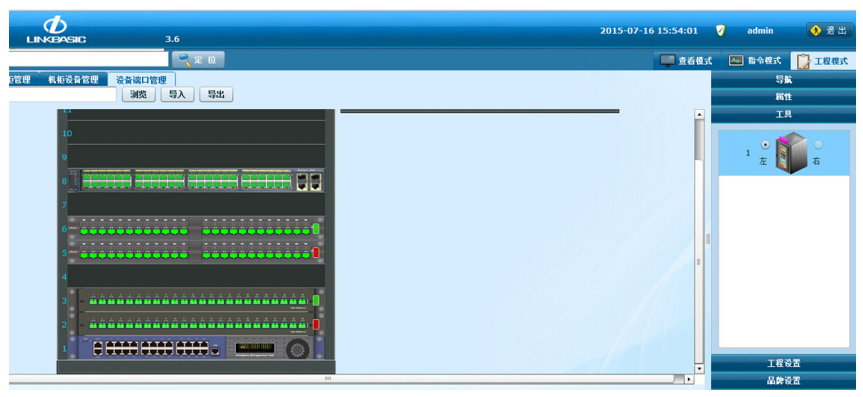Switch to 查看模式 view mode

687,61
